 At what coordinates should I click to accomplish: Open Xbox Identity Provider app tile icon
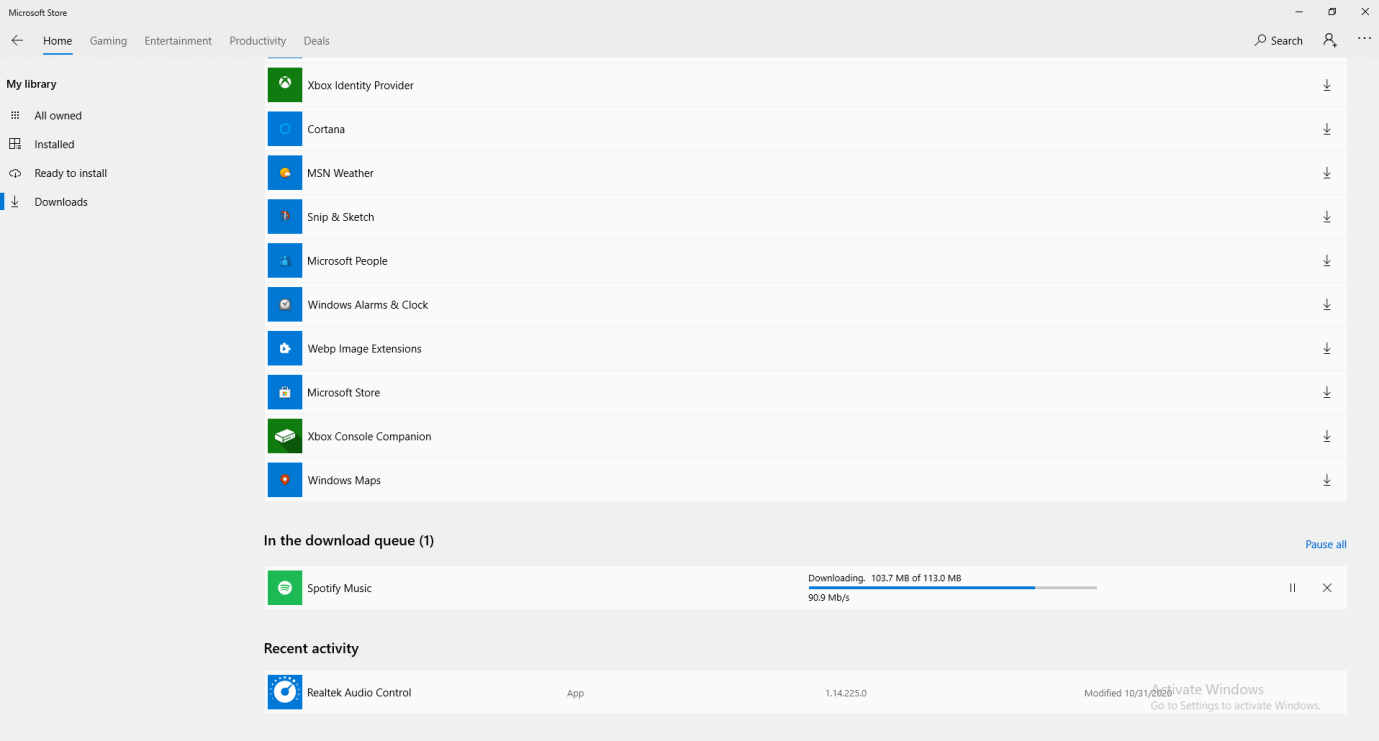point(285,85)
